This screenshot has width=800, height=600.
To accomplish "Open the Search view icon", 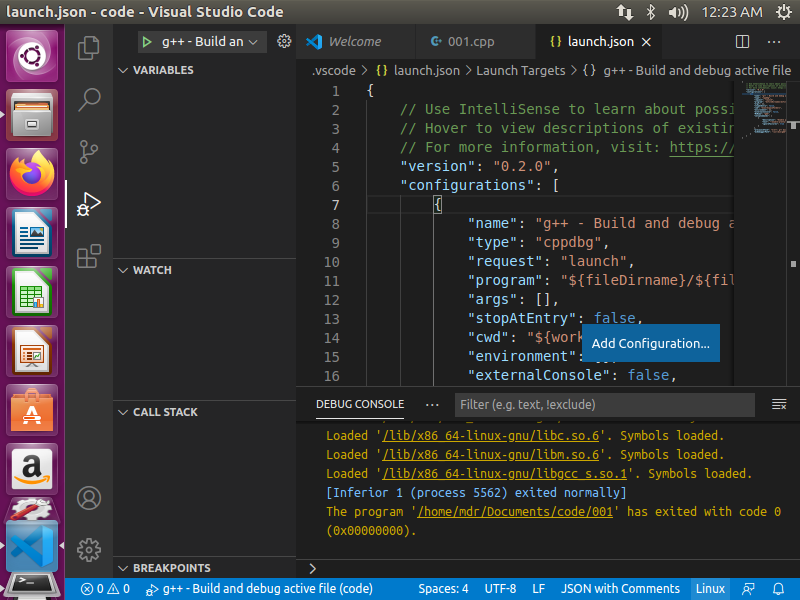I will click(x=89, y=99).
